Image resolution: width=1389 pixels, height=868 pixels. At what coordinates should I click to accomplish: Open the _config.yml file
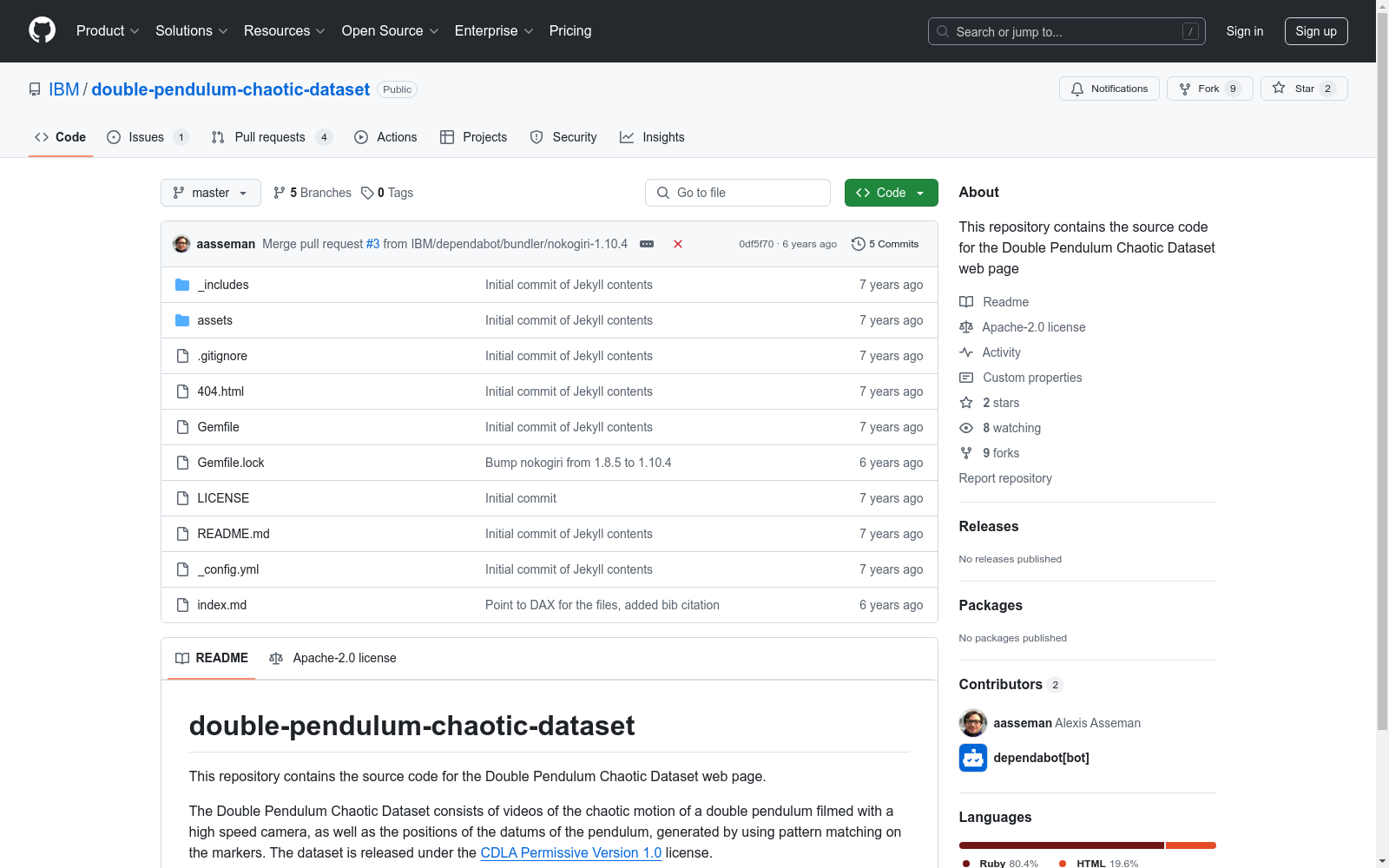228,569
